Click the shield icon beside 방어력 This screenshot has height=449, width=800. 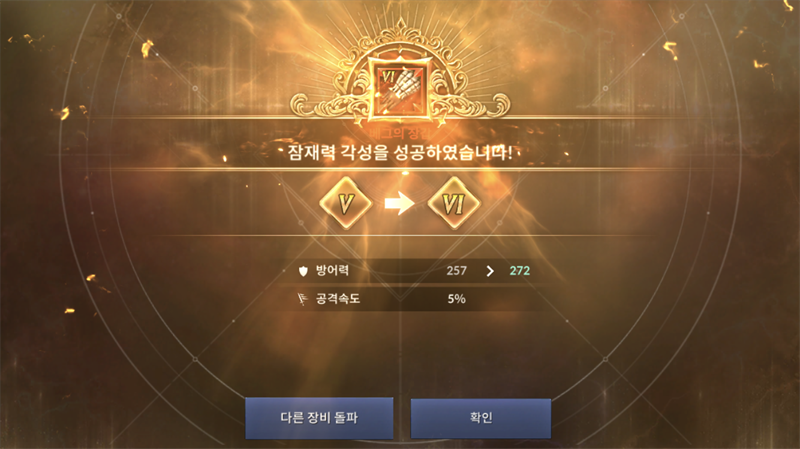[303, 271]
